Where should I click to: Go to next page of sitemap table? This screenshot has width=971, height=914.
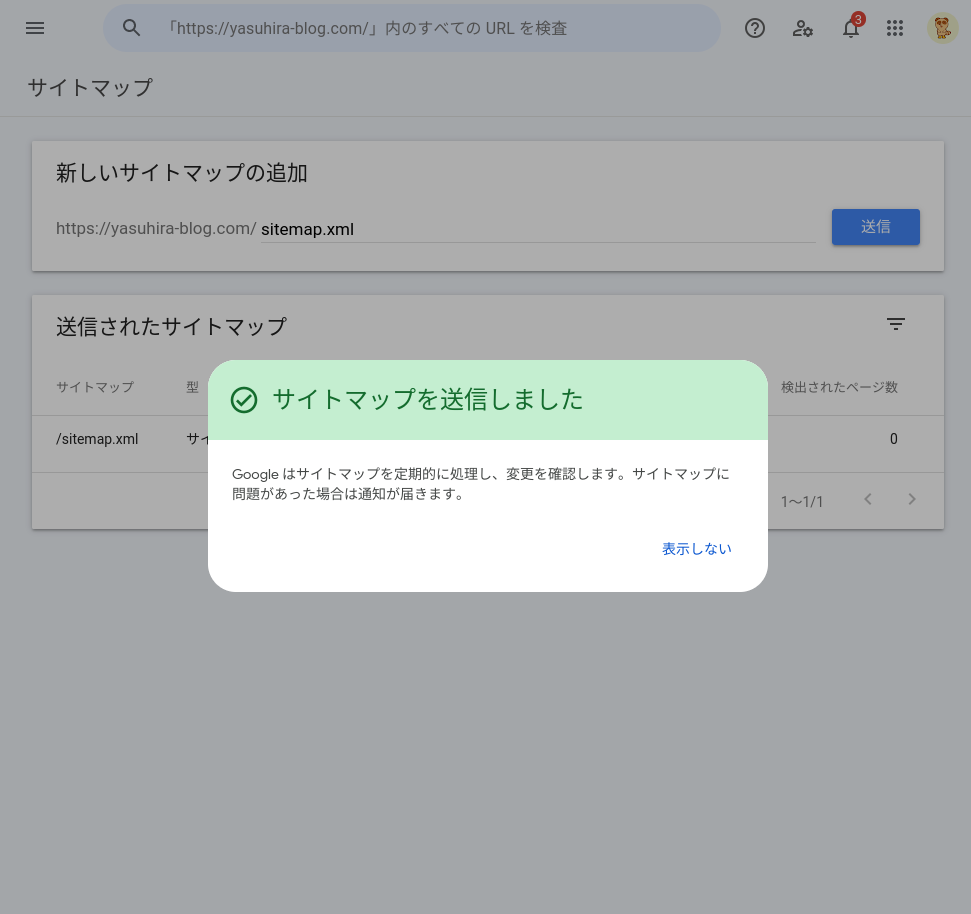[912, 499]
